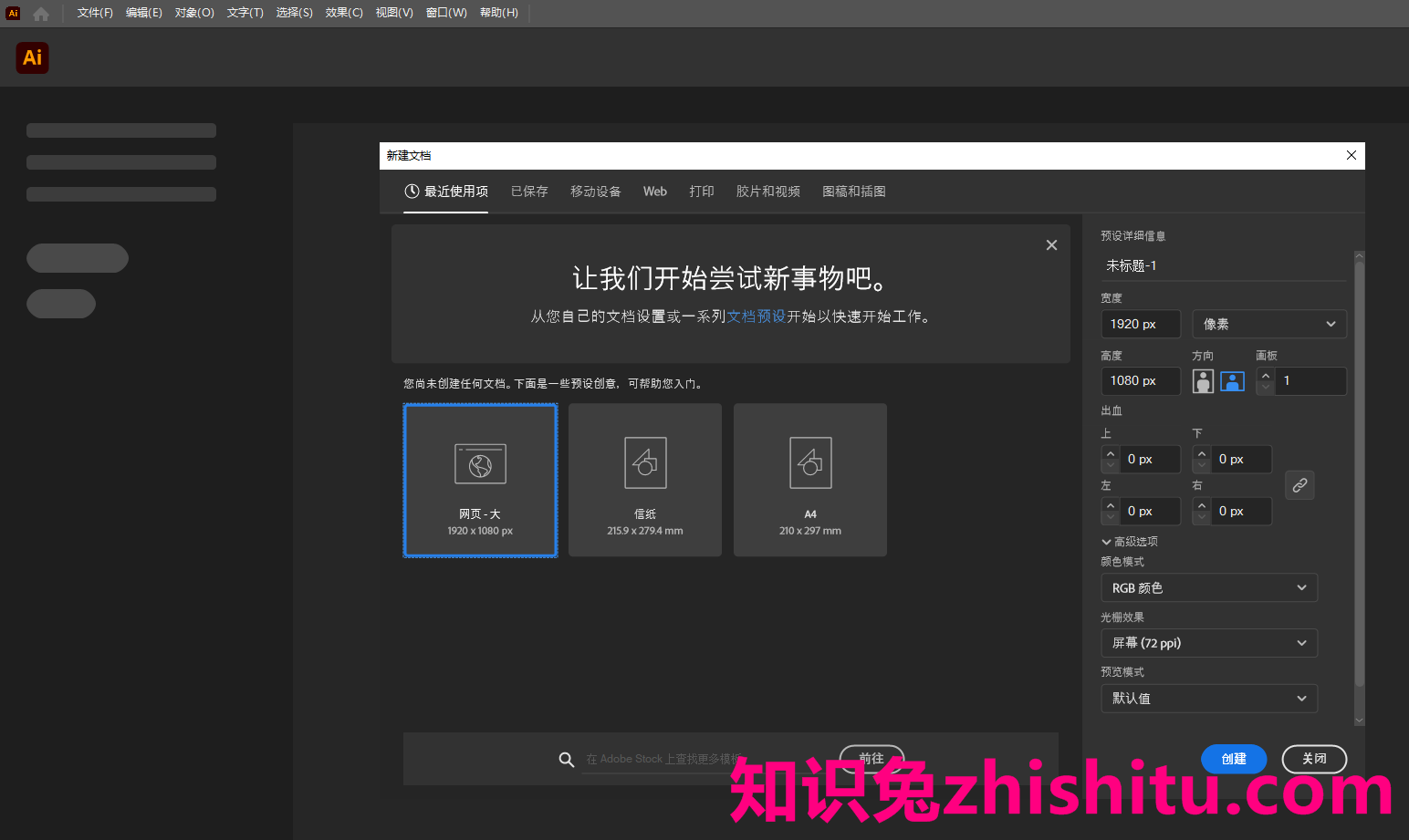1409x840 pixels.
Task: Collapse the 高级选项 section
Action: [1130, 542]
